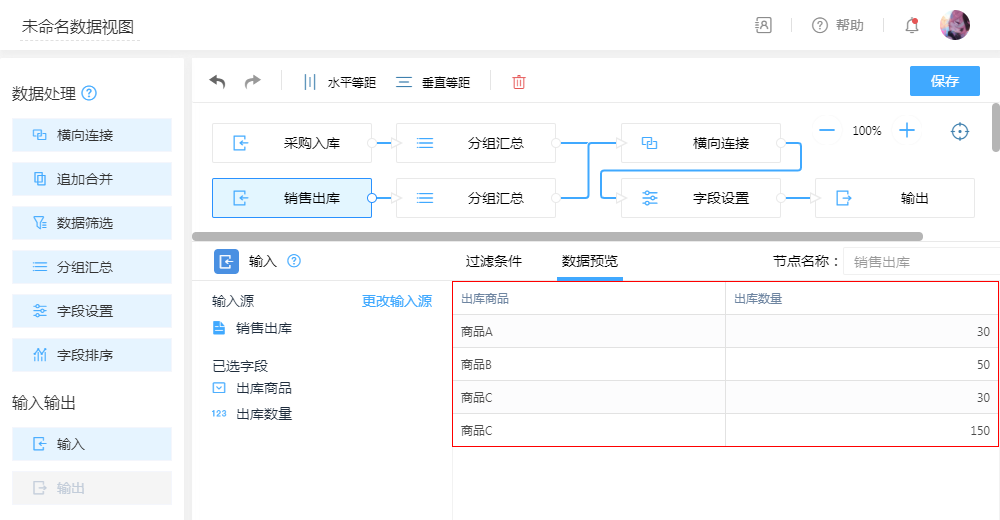This screenshot has height=520, width=1000.
Task: Apply 水平等距 horizontal spacing
Action: tap(340, 82)
